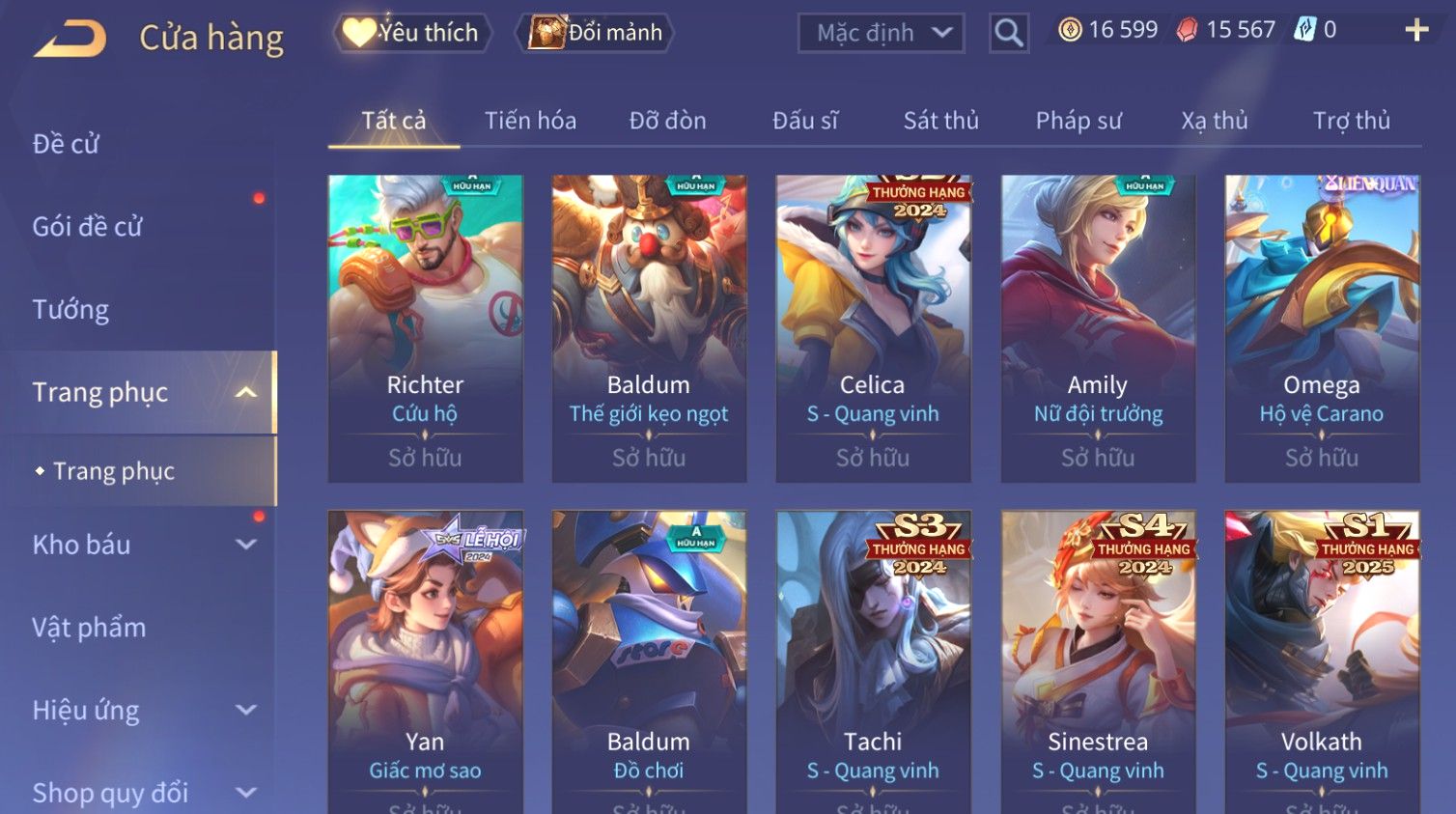This screenshot has height=814, width=1456.
Task: Switch to the Sát thủ tab
Action: (x=940, y=121)
